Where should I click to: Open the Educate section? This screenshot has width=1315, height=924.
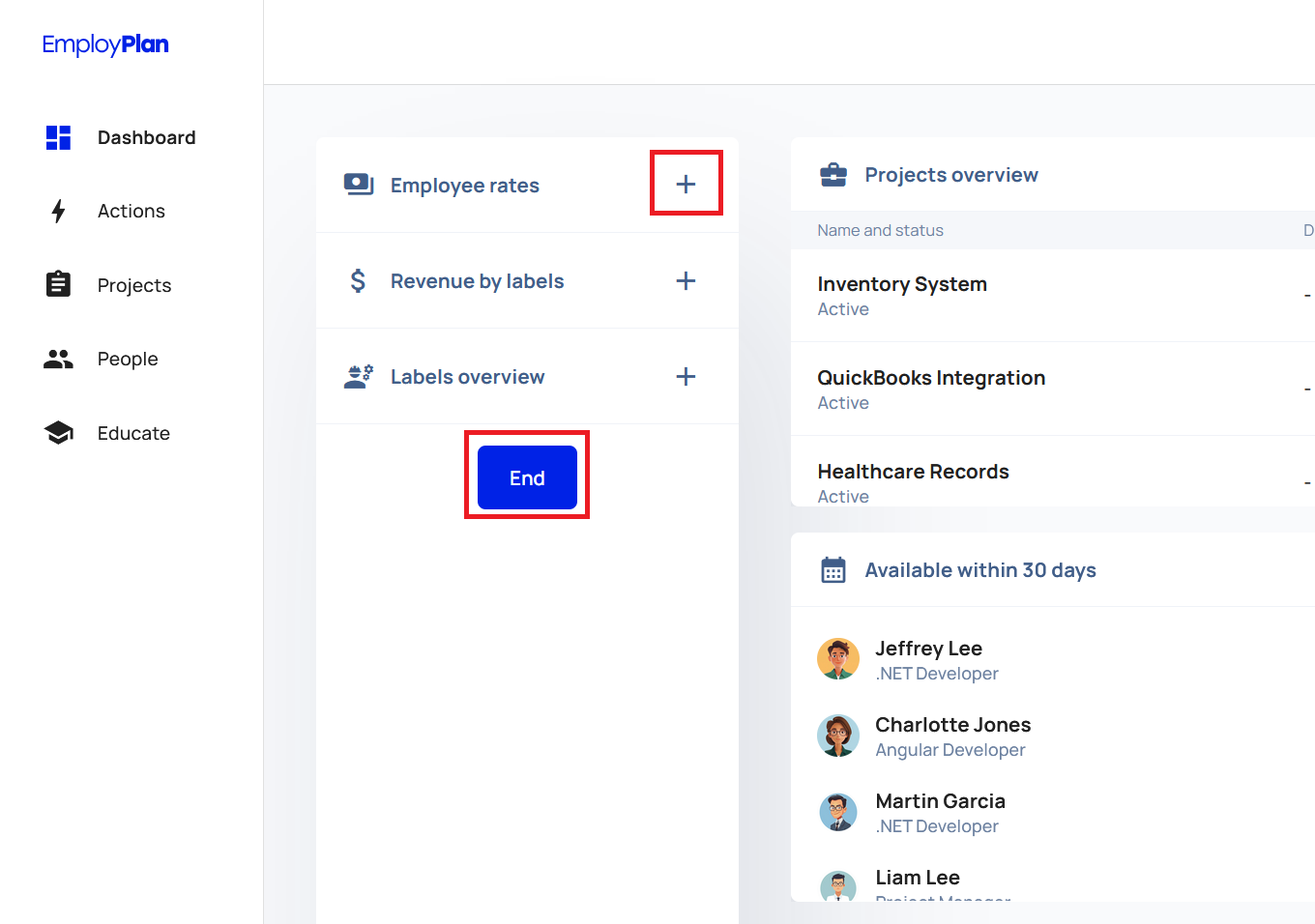tap(133, 433)
